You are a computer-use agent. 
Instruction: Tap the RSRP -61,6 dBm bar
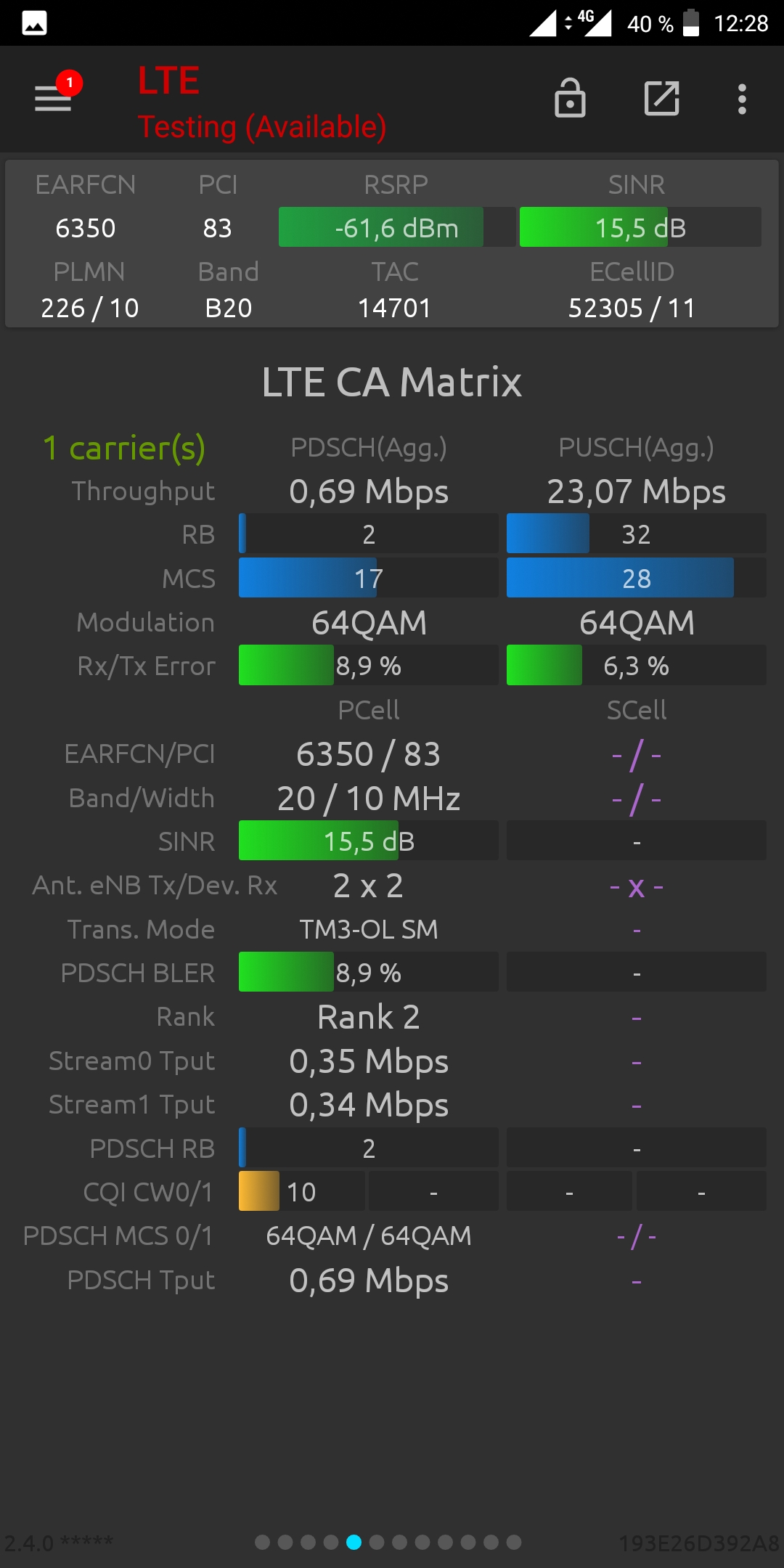click(397, 227)
